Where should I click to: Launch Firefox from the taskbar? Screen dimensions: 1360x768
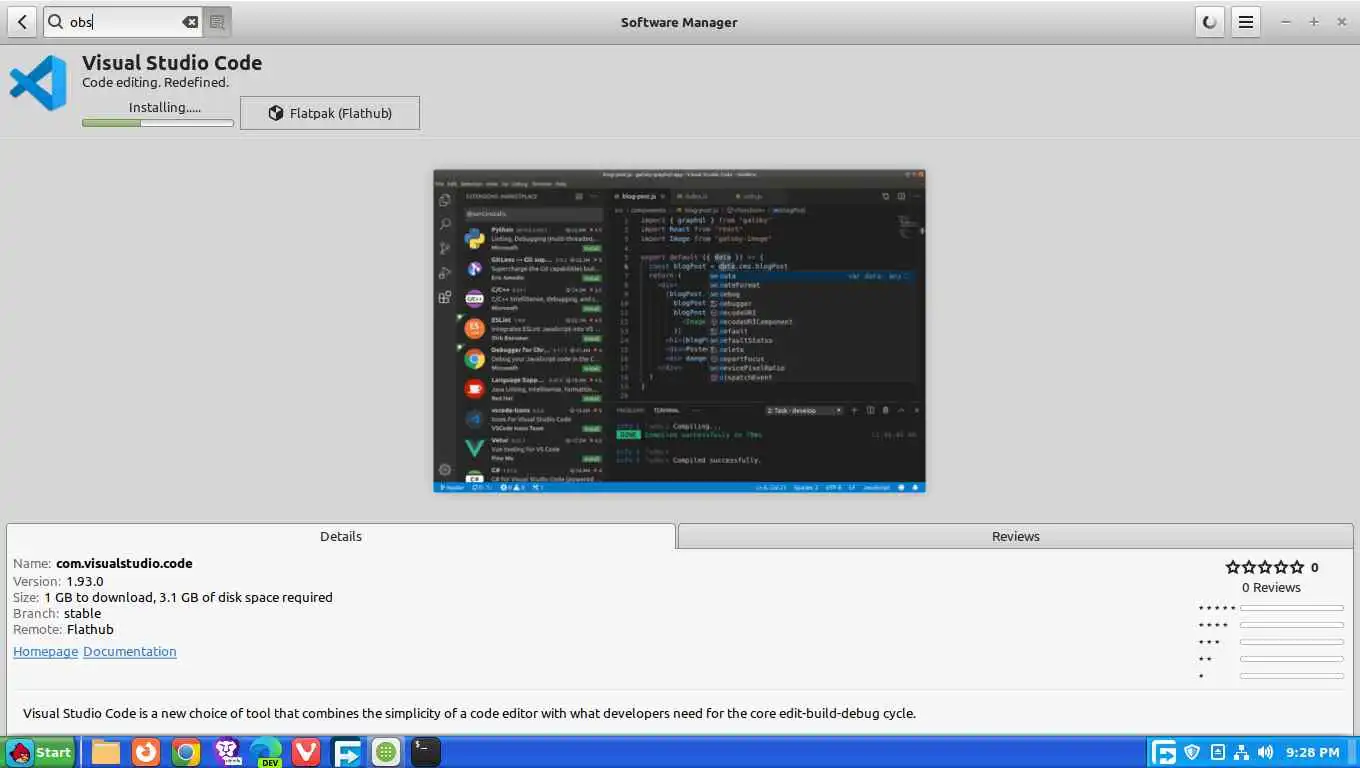point(146,752)
